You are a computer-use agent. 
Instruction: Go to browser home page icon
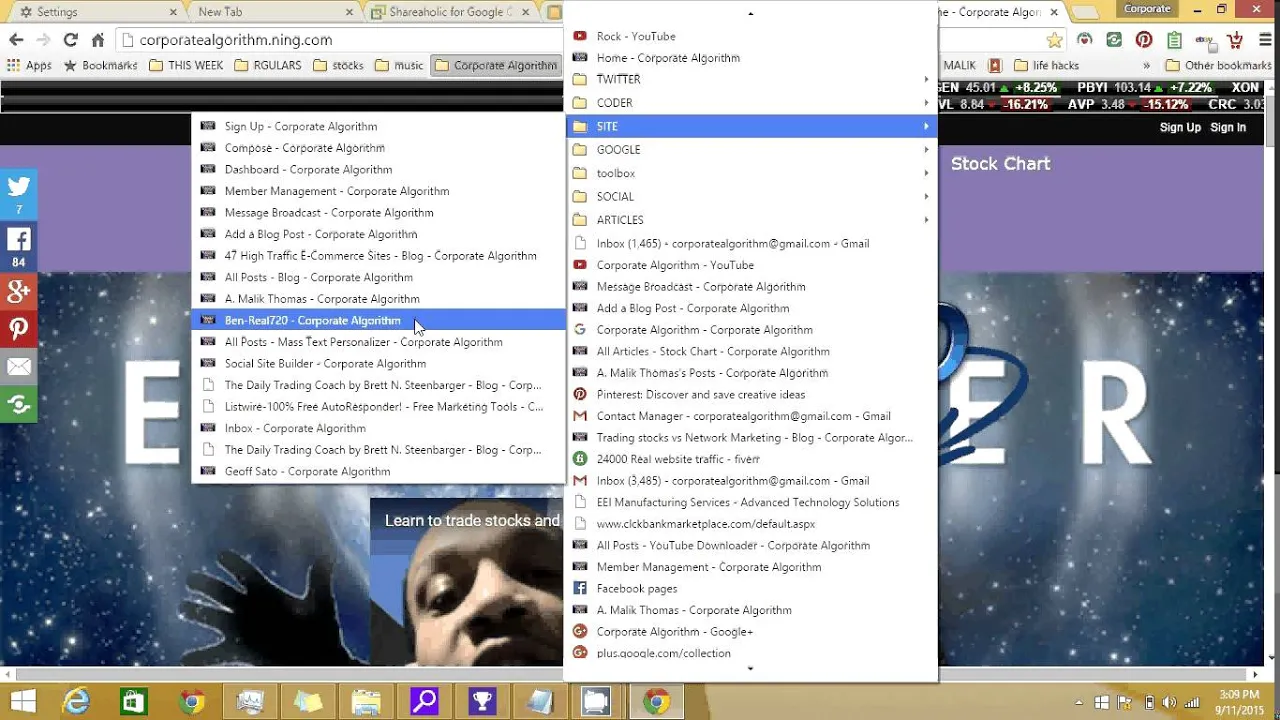(97, 40)
